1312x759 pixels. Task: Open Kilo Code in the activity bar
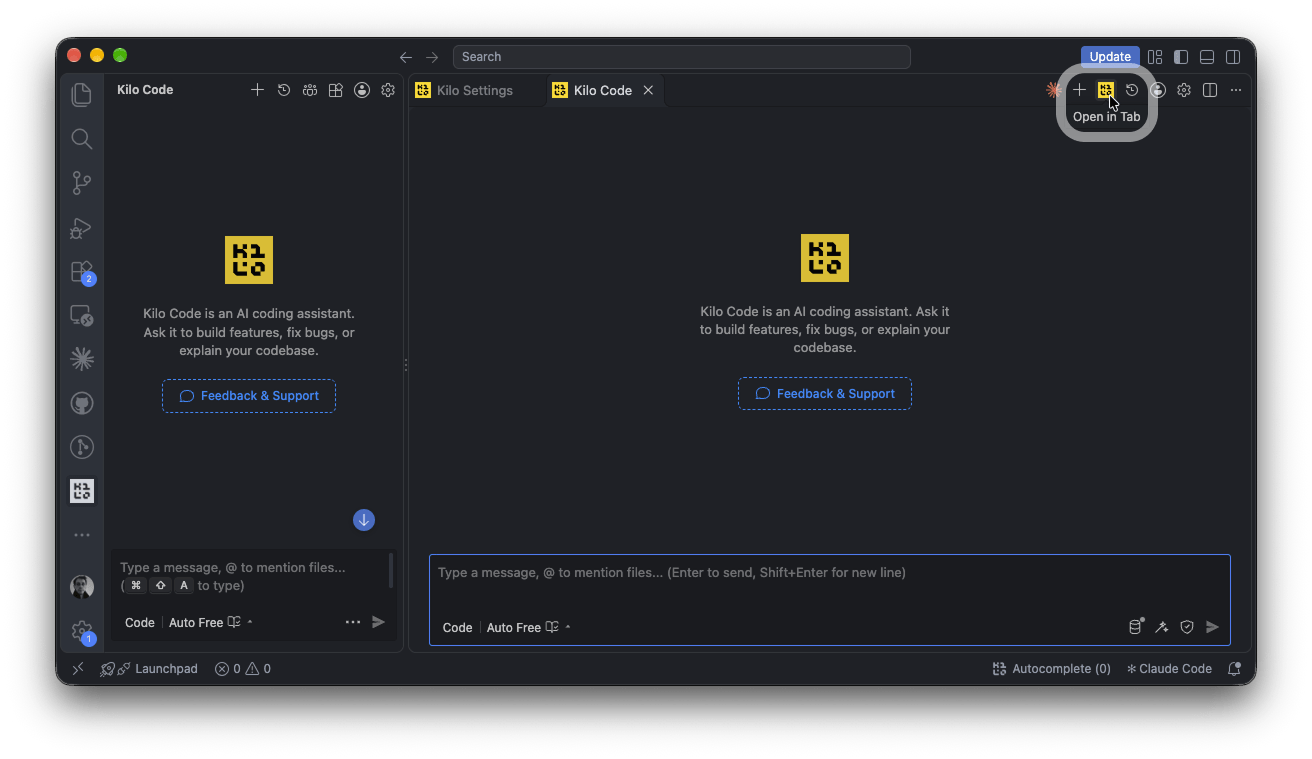(x=82, y=490)
